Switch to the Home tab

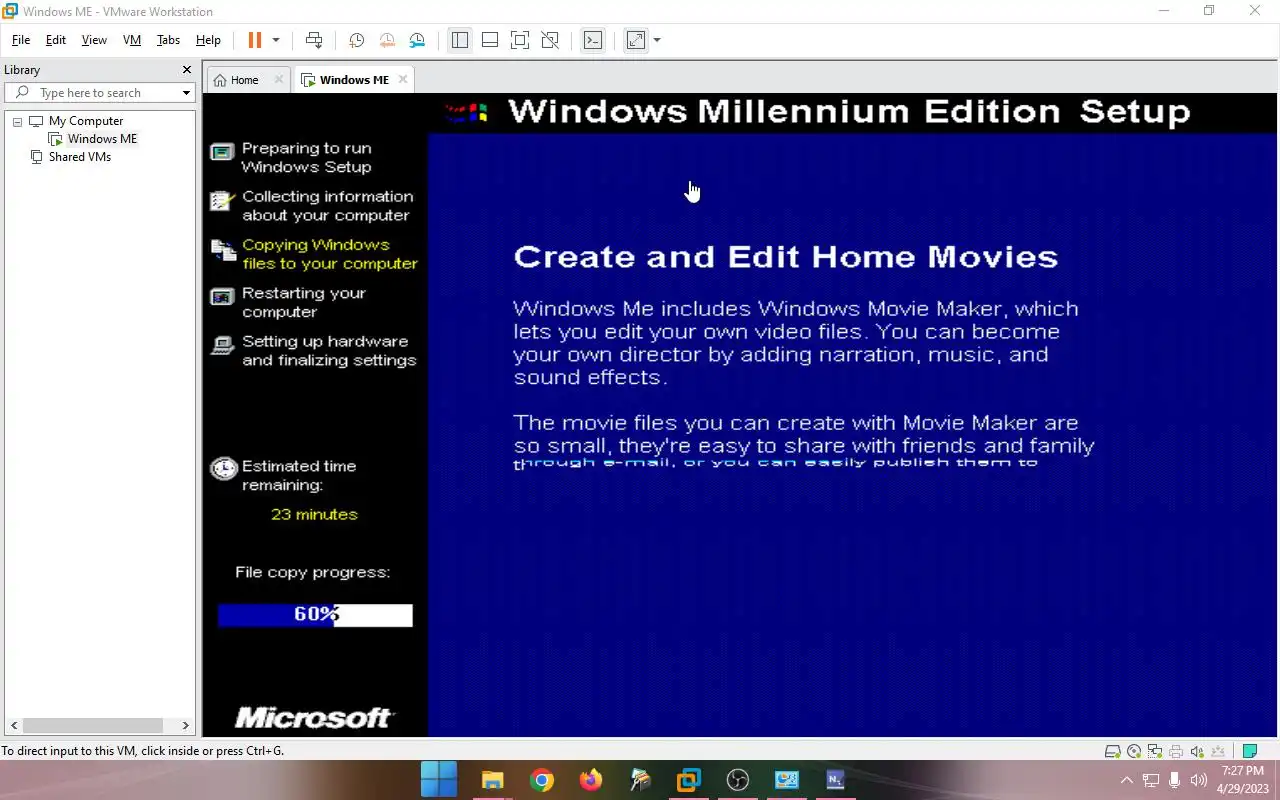[244, 80]
